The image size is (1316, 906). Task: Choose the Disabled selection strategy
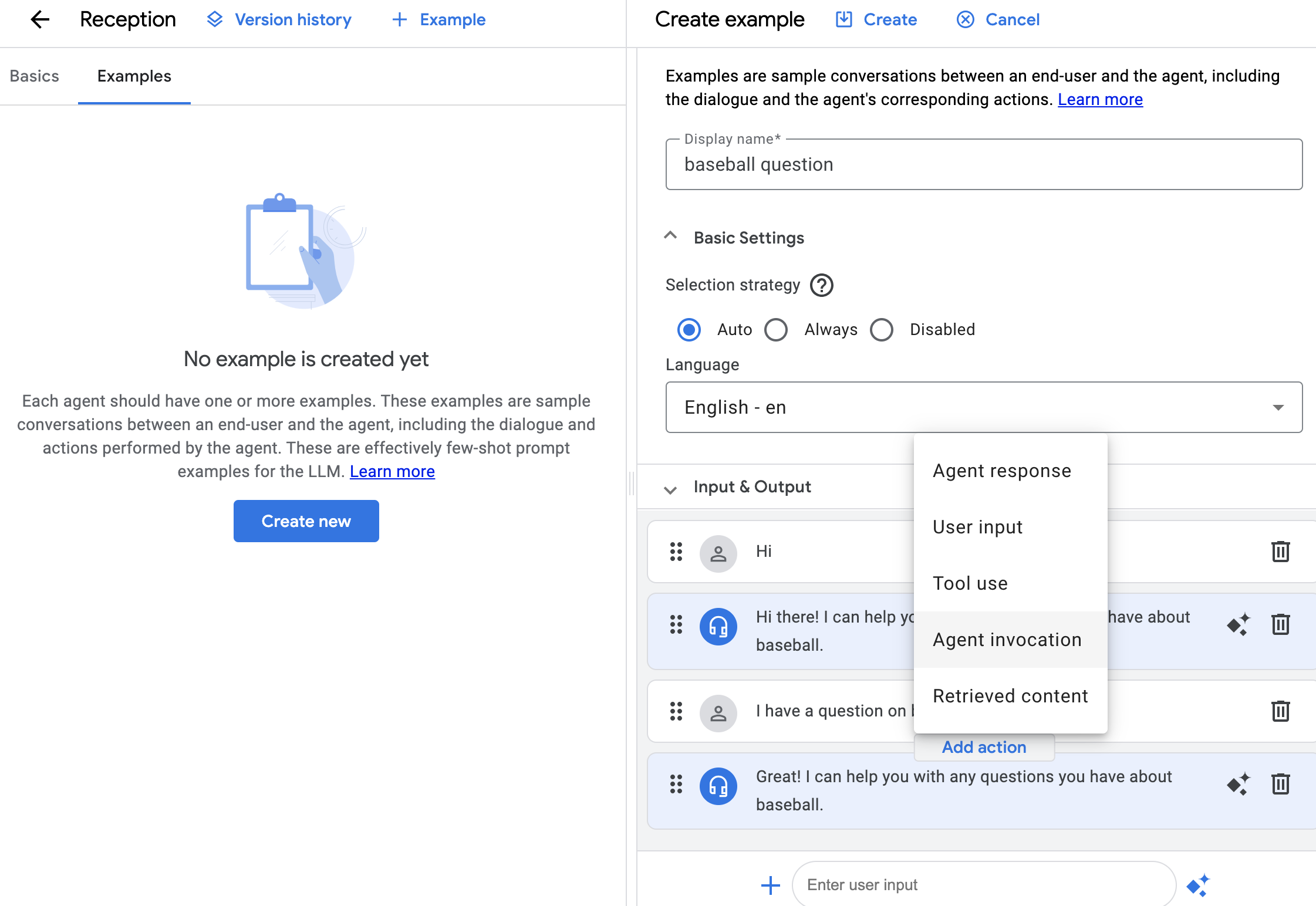click(x=882, y=330)
